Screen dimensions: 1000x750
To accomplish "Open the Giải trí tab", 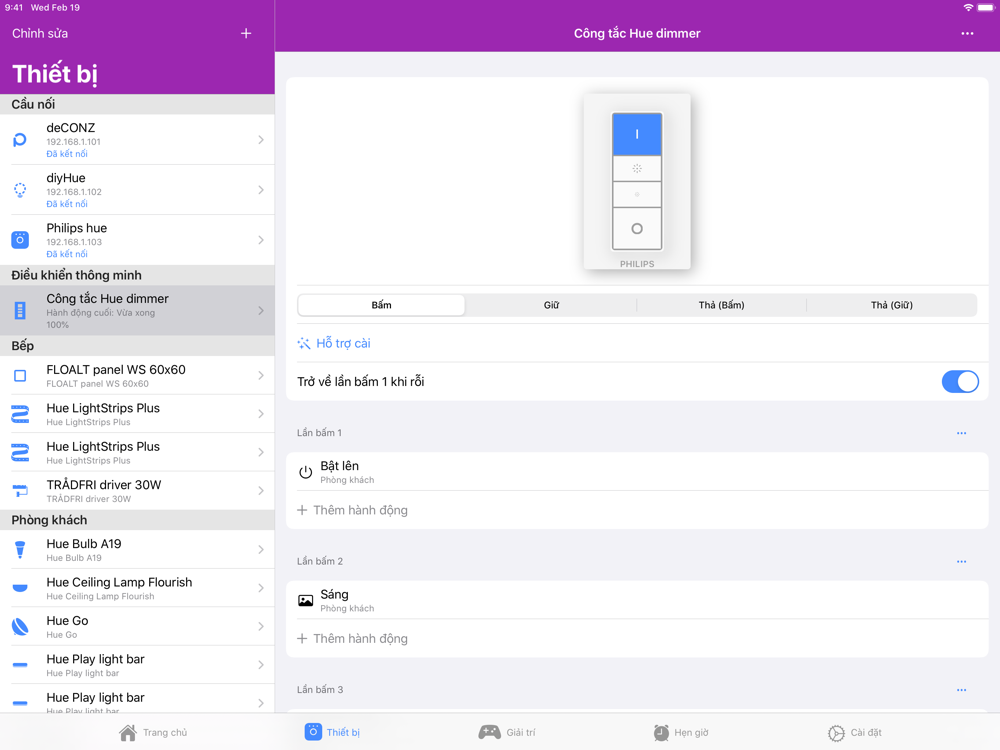I will [x=507, y=732].
